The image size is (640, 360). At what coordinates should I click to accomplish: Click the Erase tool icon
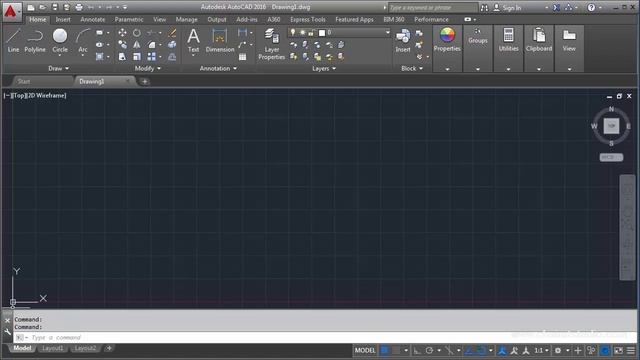coord(172,33)
